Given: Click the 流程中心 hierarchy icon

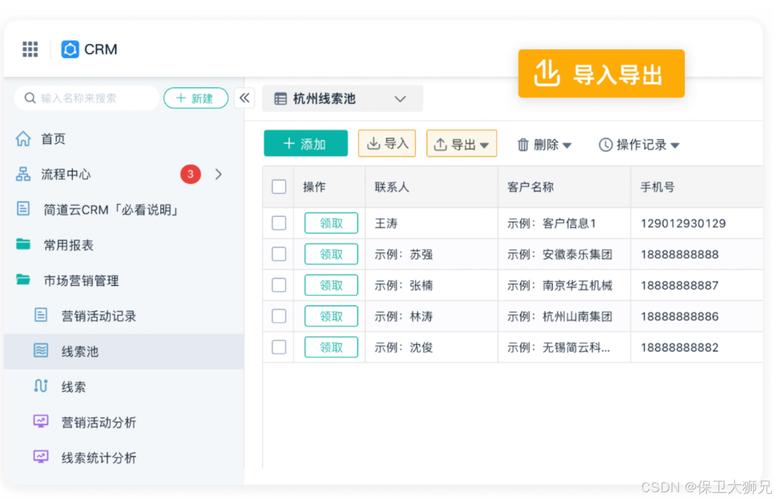Looking at the screenshot, I should click(x=23, y=174).
